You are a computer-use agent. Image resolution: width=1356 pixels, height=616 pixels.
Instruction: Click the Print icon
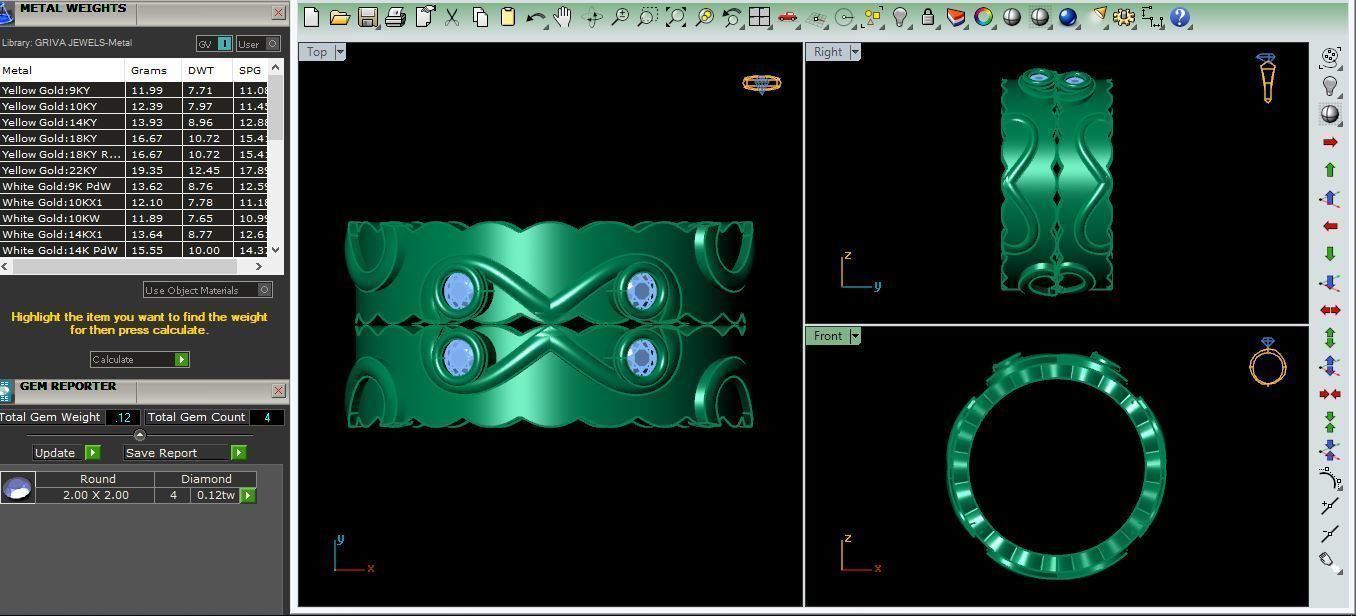[395, 17]
